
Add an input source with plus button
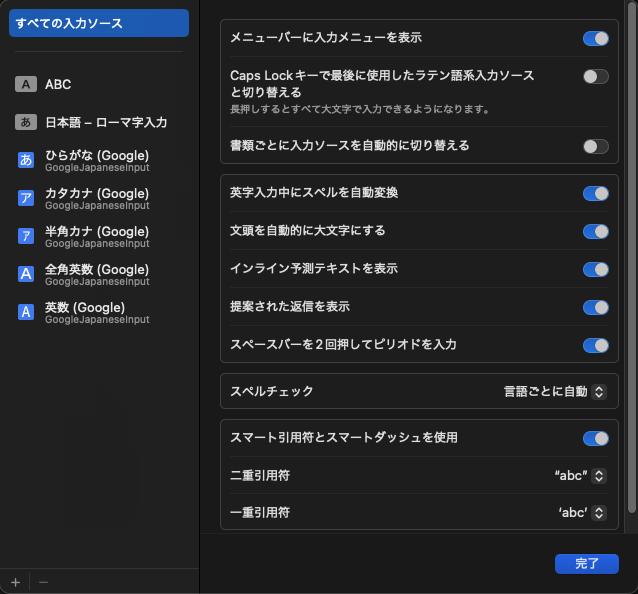(x=15, y=582)
